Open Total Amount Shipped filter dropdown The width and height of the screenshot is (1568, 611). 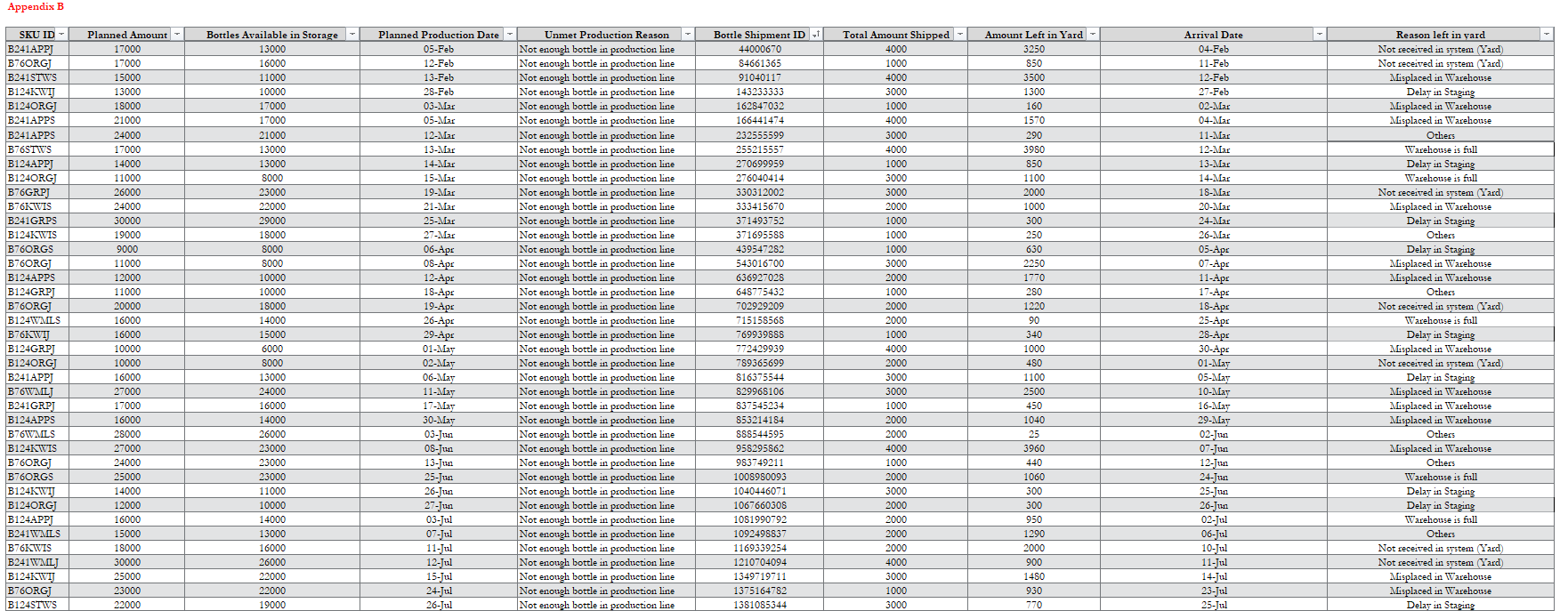click(x=960, y=35)
